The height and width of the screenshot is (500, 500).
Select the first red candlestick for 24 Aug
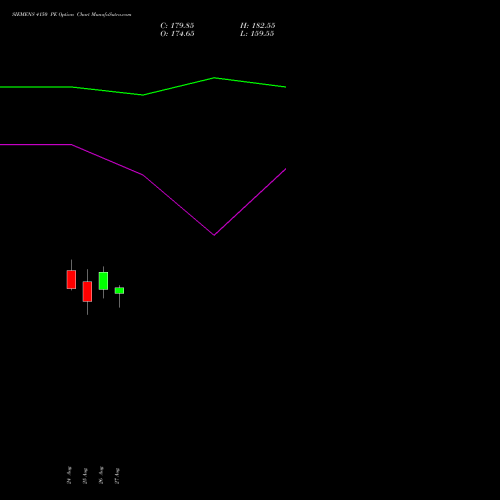point(71,279)
